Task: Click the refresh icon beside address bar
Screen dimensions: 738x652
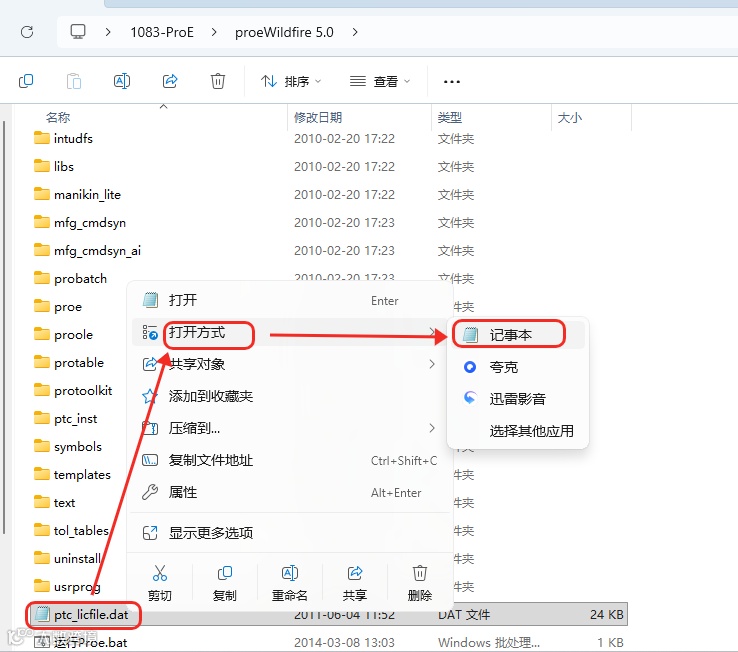Action: click(x=27, y=32)
